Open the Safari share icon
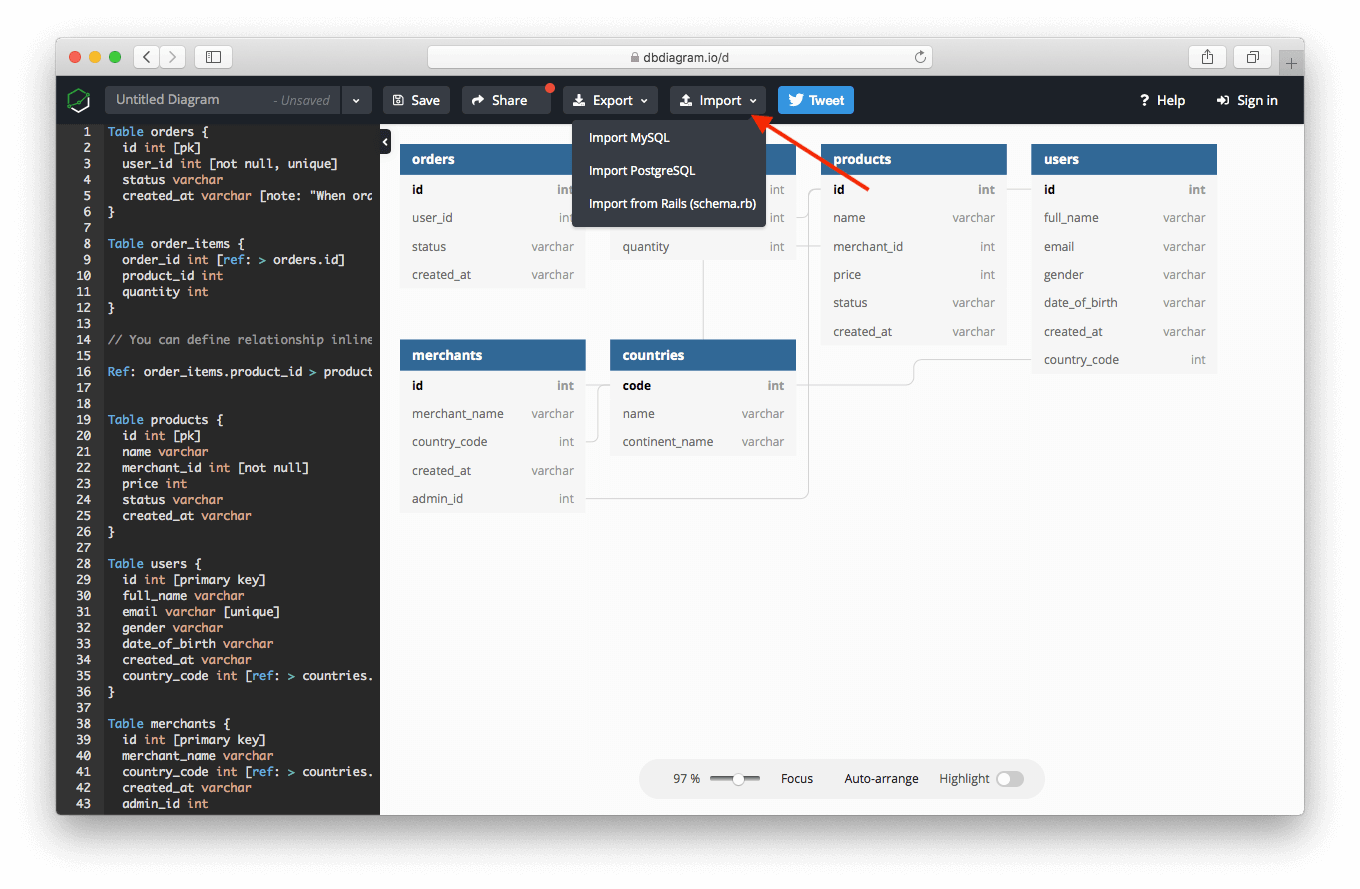Viewport: 1360px width, 889px height. pos(1207,57)
